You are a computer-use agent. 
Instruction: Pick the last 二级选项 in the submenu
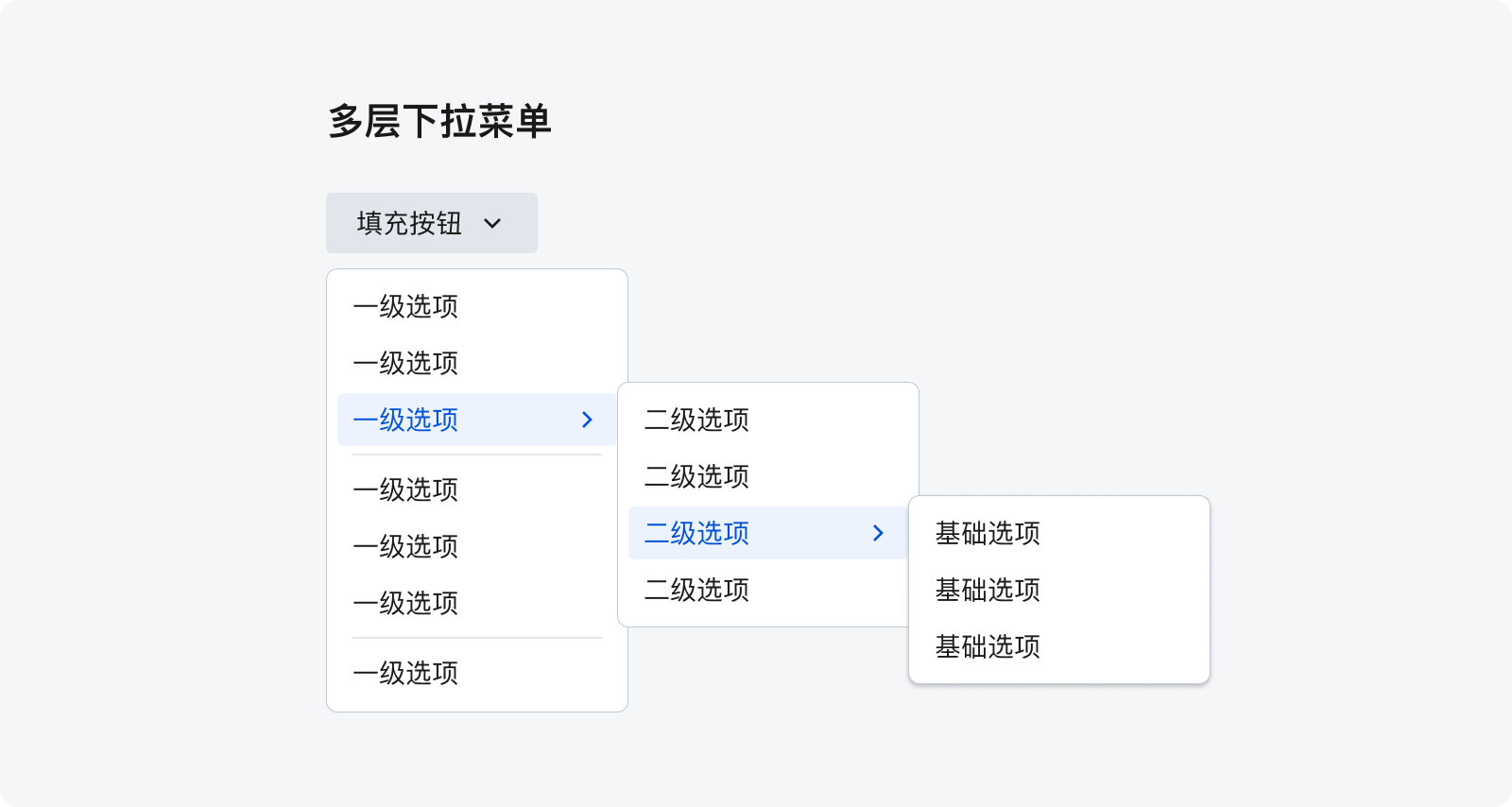pyautogui.click(x=768, y=590)
